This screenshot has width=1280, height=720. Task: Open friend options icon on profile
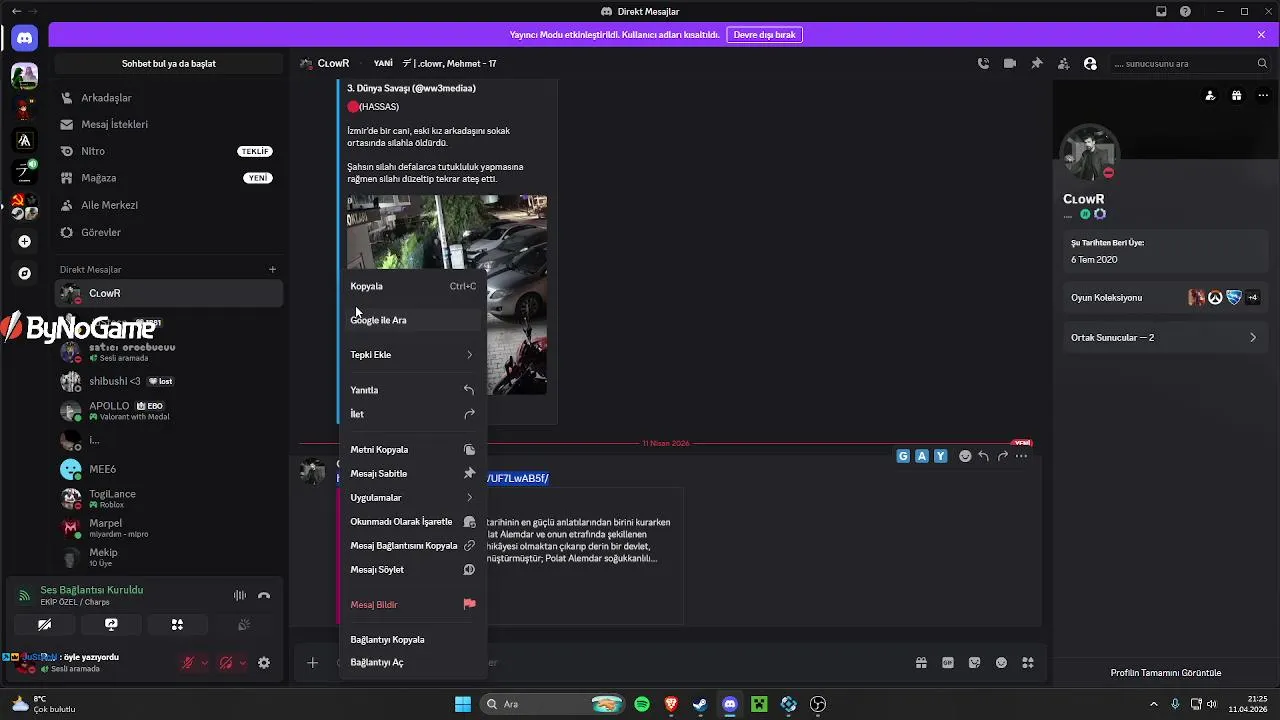pos(1210,96)
